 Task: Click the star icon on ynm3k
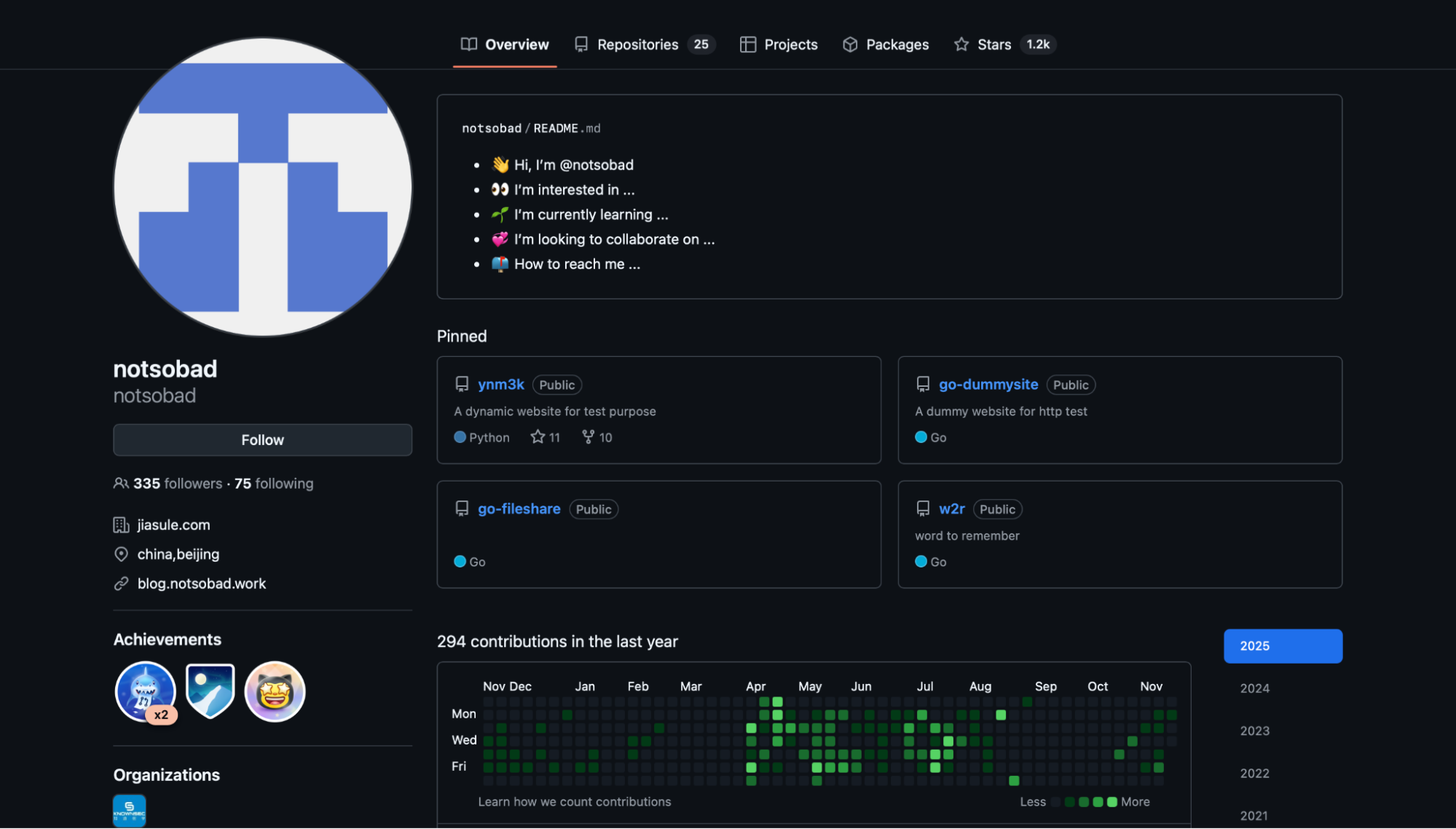538,437
